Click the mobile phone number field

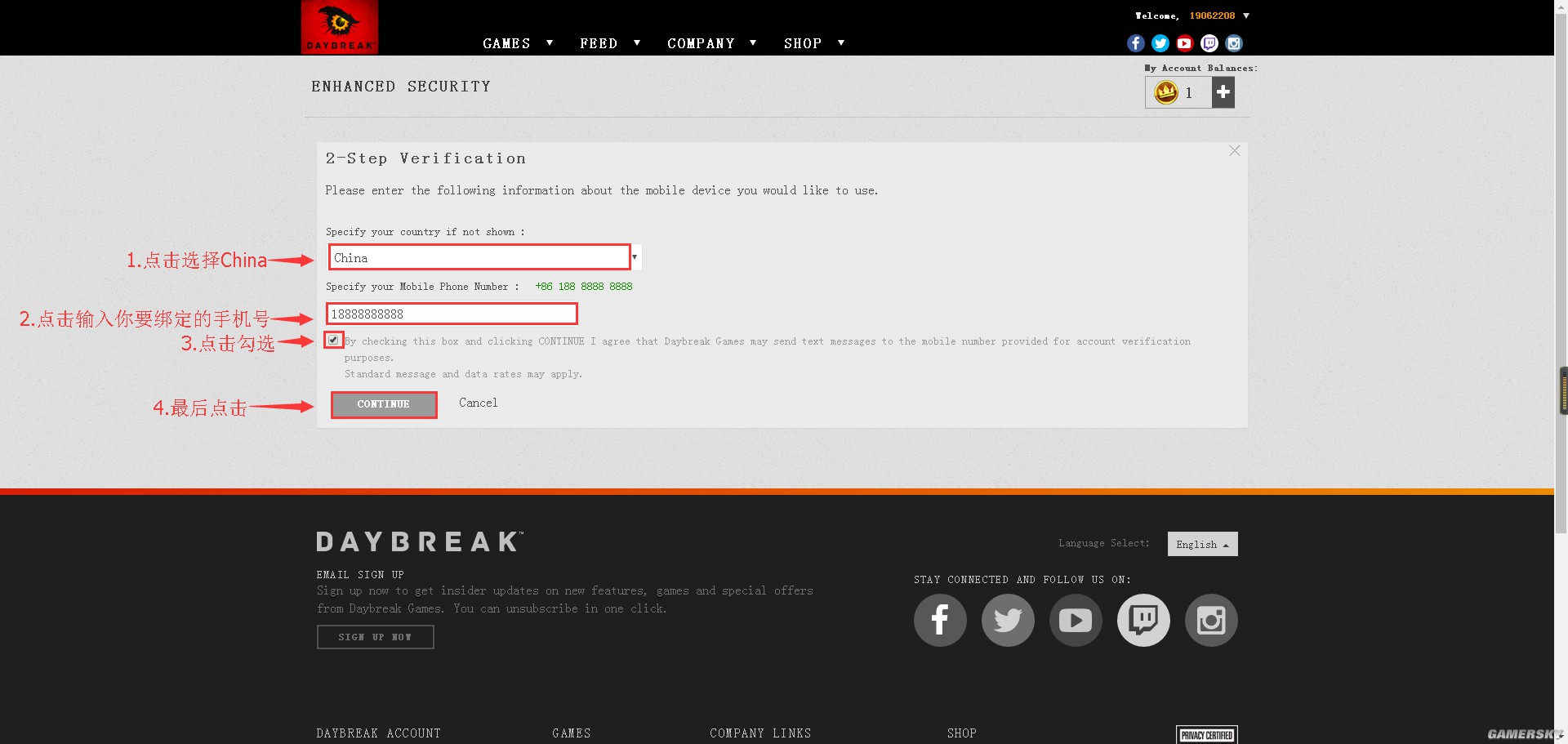pos(452,314)
